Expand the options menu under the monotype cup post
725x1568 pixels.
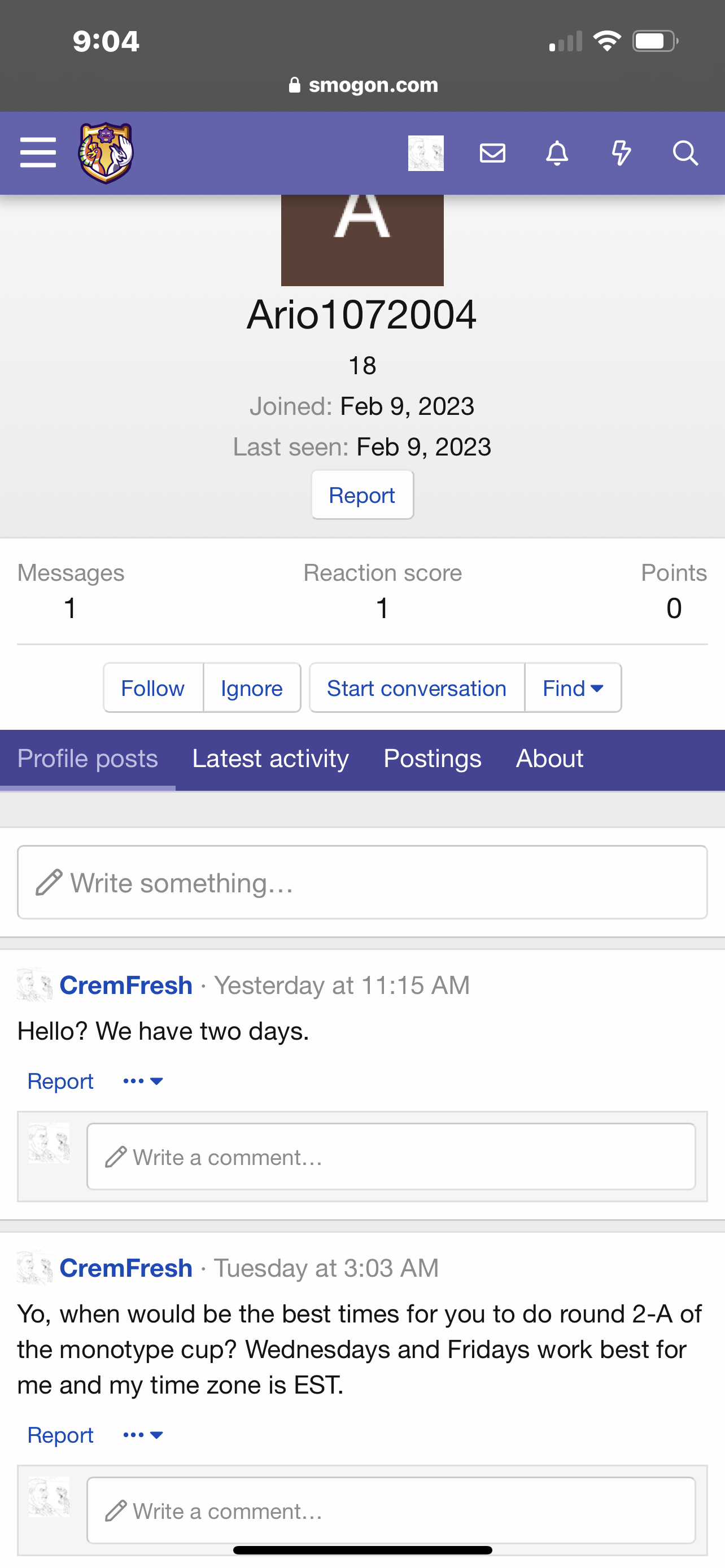point(143,1435)
